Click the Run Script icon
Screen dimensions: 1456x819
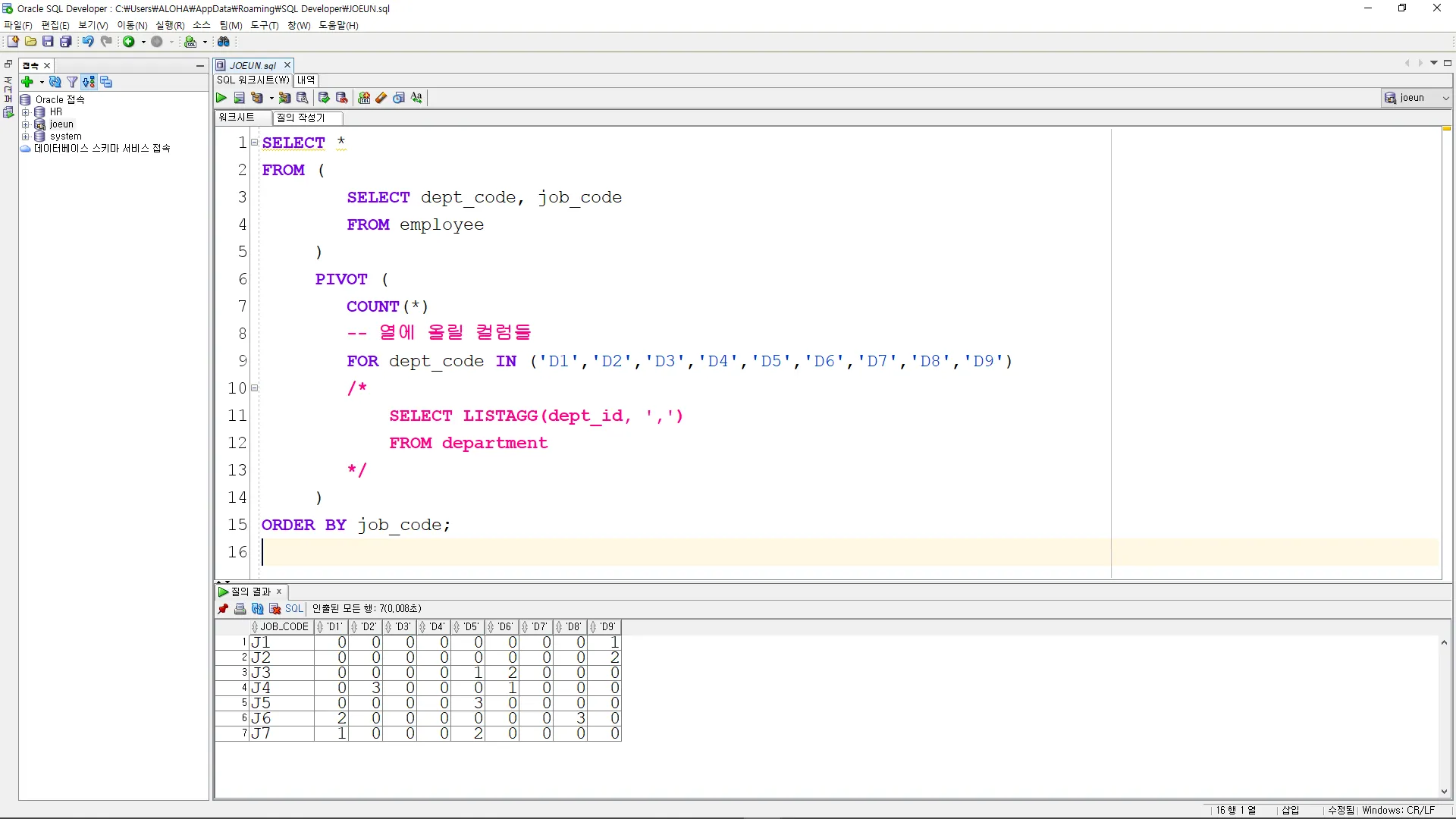point(239,98)
